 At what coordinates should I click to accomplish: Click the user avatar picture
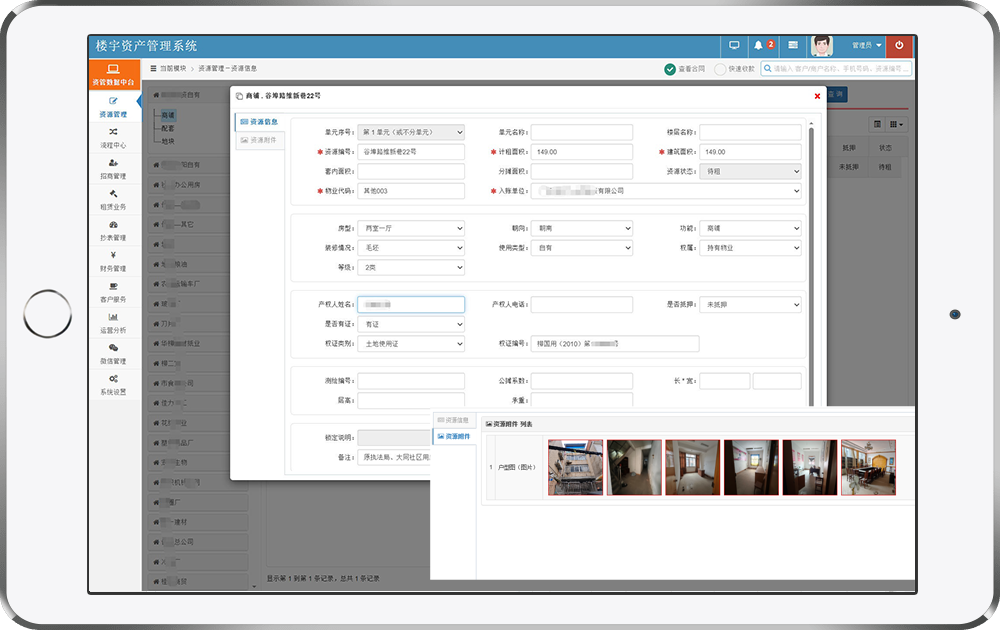coord(821,46)
